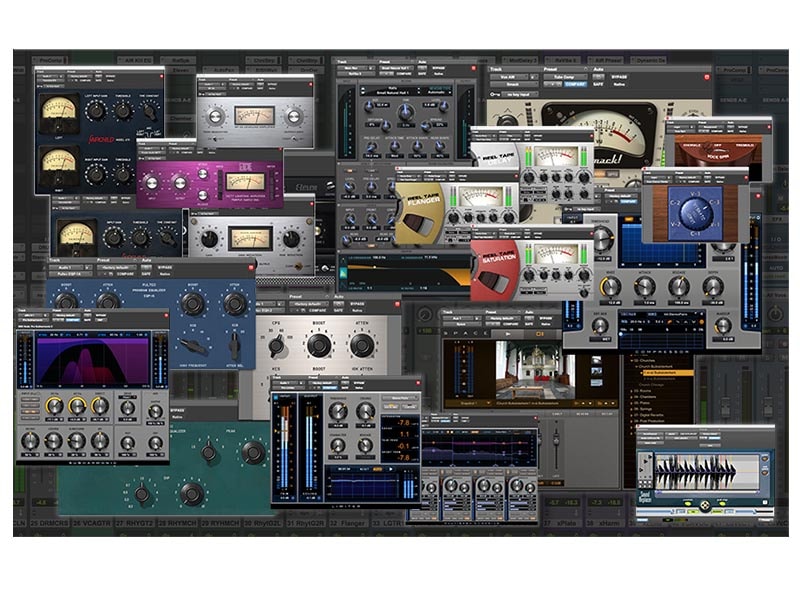This screenshot has height=600, width=800.
Task: Click the Smack! compressor's large VU meter
Action: click(x=598, y=123)
